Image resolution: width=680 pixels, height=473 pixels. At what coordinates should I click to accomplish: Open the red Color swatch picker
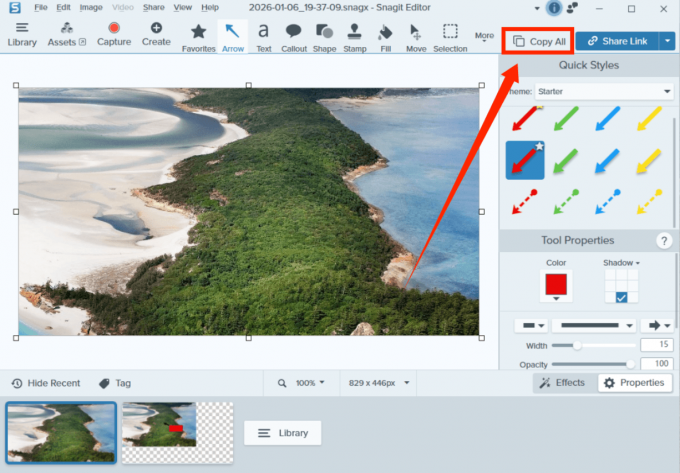tap(556, 286)
